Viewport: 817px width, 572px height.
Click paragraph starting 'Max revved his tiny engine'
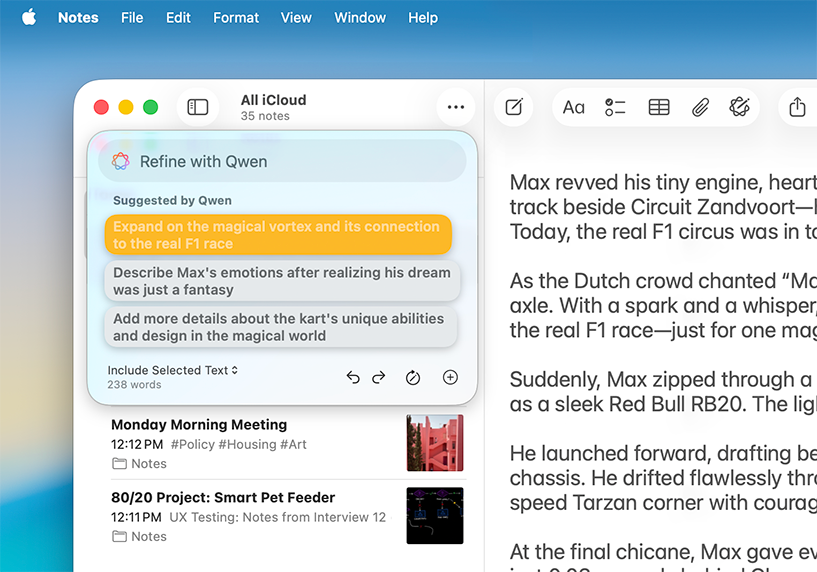tap(663, 207)
